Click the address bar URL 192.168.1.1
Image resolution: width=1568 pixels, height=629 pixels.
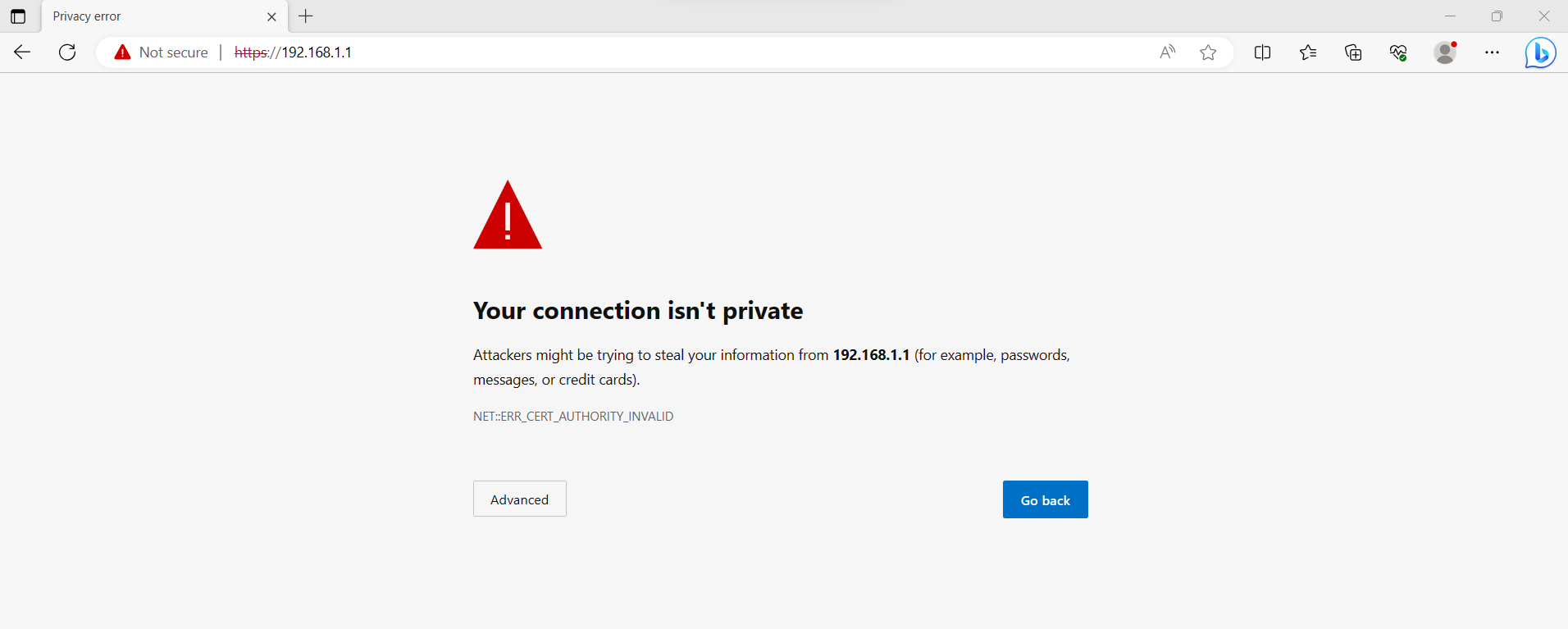[317, 52]
